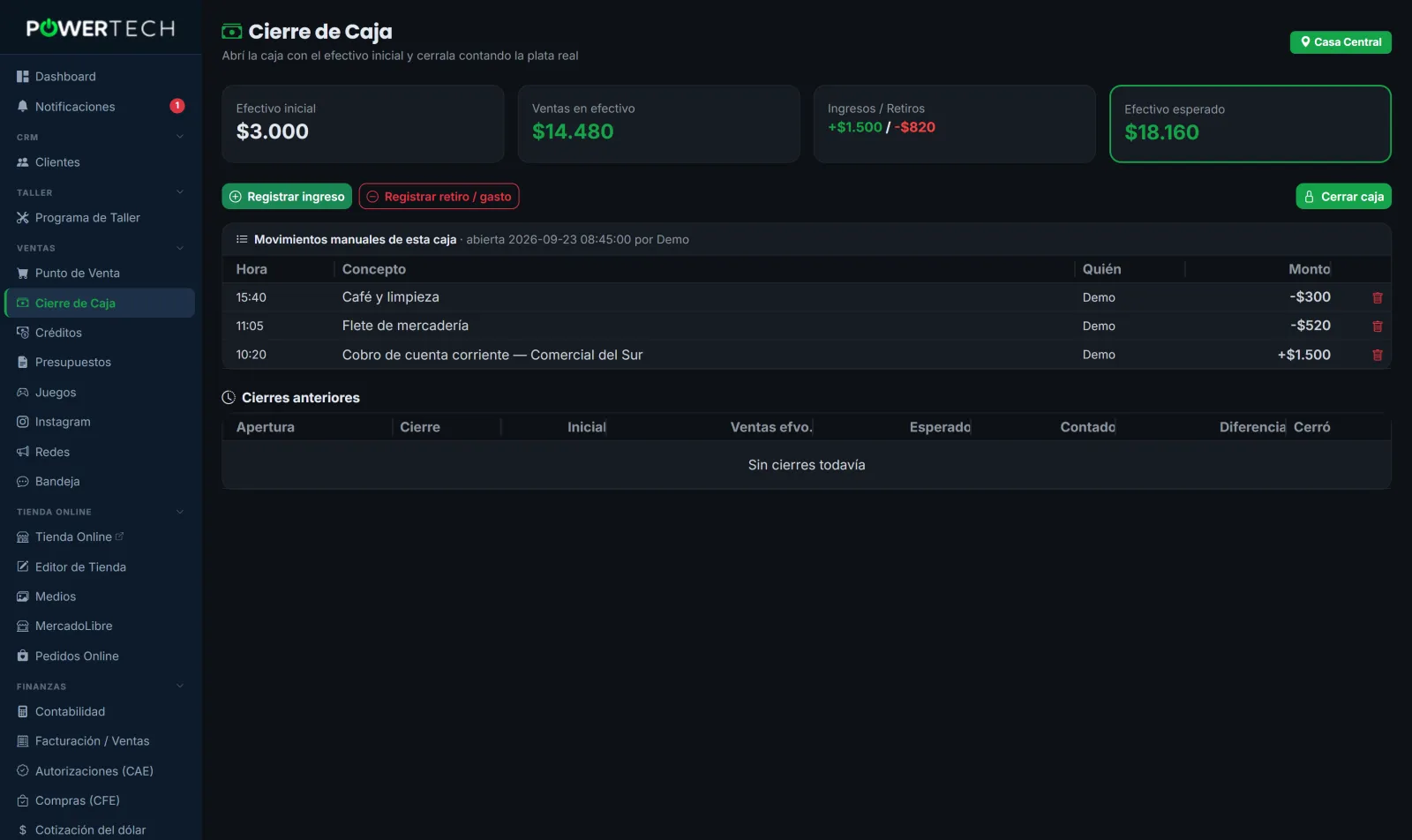Delete the Café y limpieza movement
The image size is (1412, 840).
(1377, 298)
